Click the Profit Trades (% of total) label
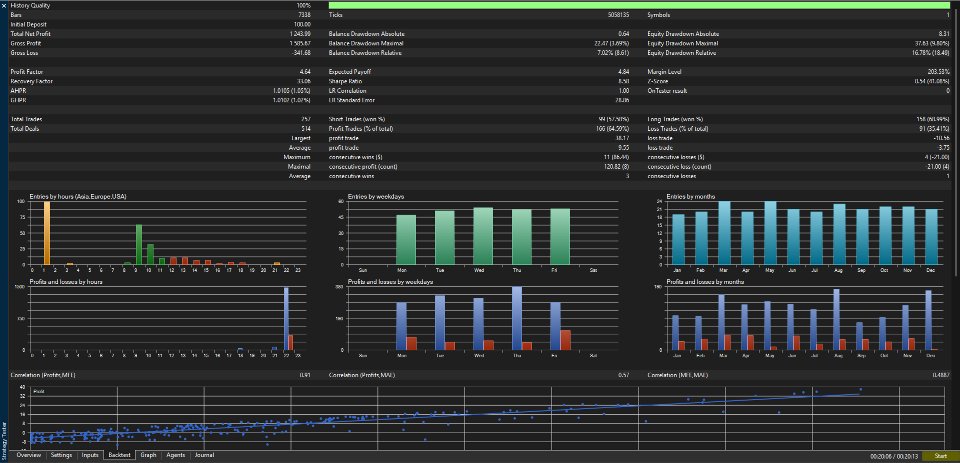The image size is (960, 463). click(361, 129)
